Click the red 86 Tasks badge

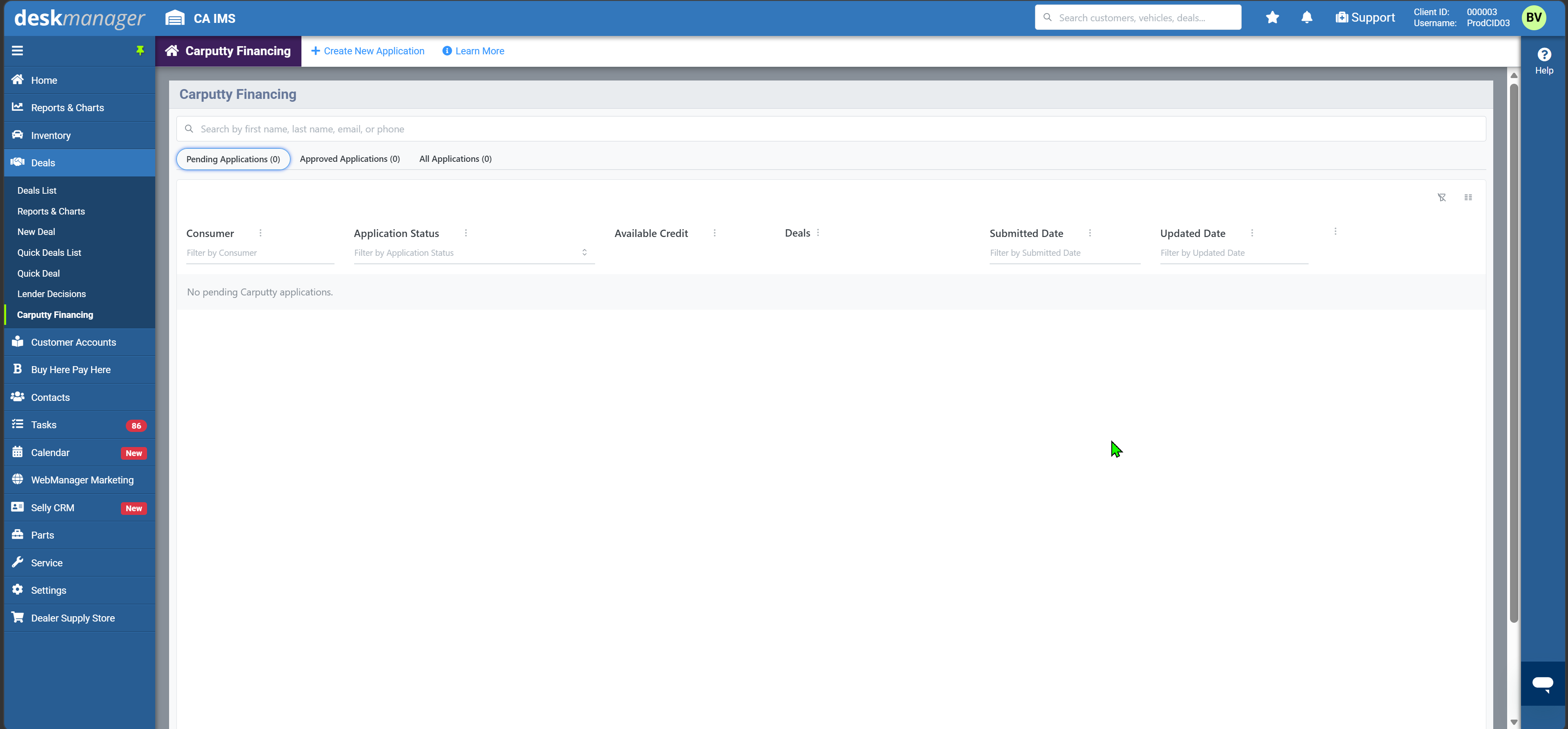pyautogui.click(x=136, y=426)
